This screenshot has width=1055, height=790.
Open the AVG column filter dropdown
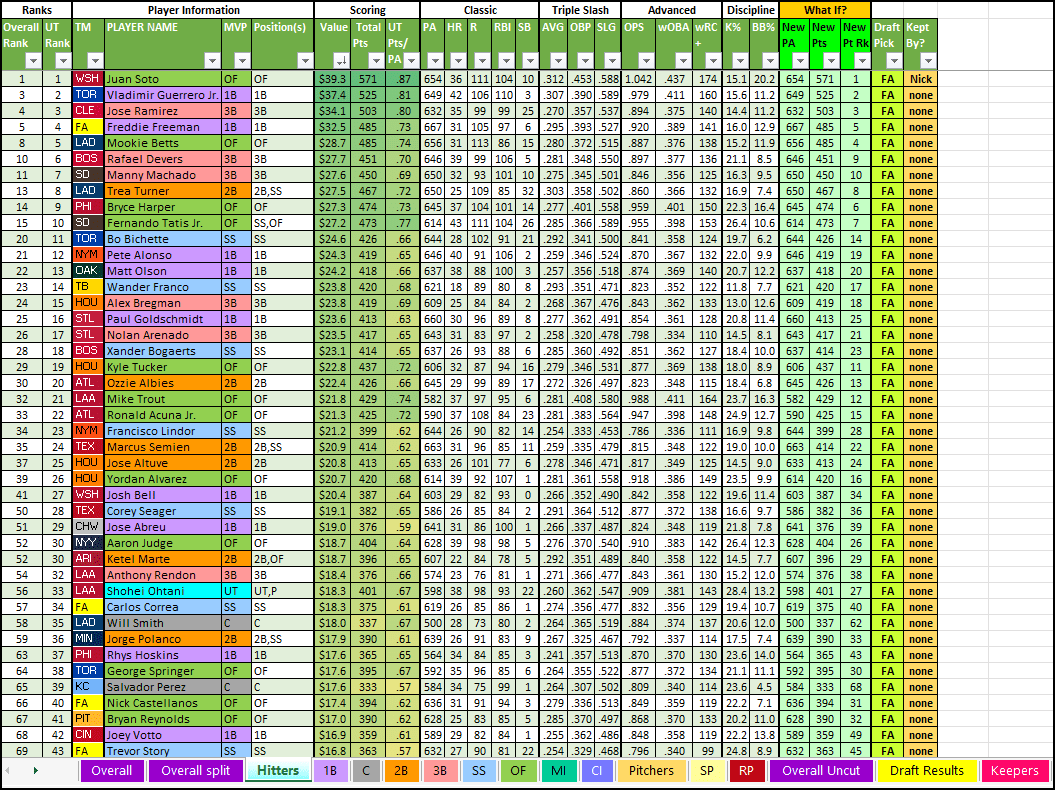(558, 61)
